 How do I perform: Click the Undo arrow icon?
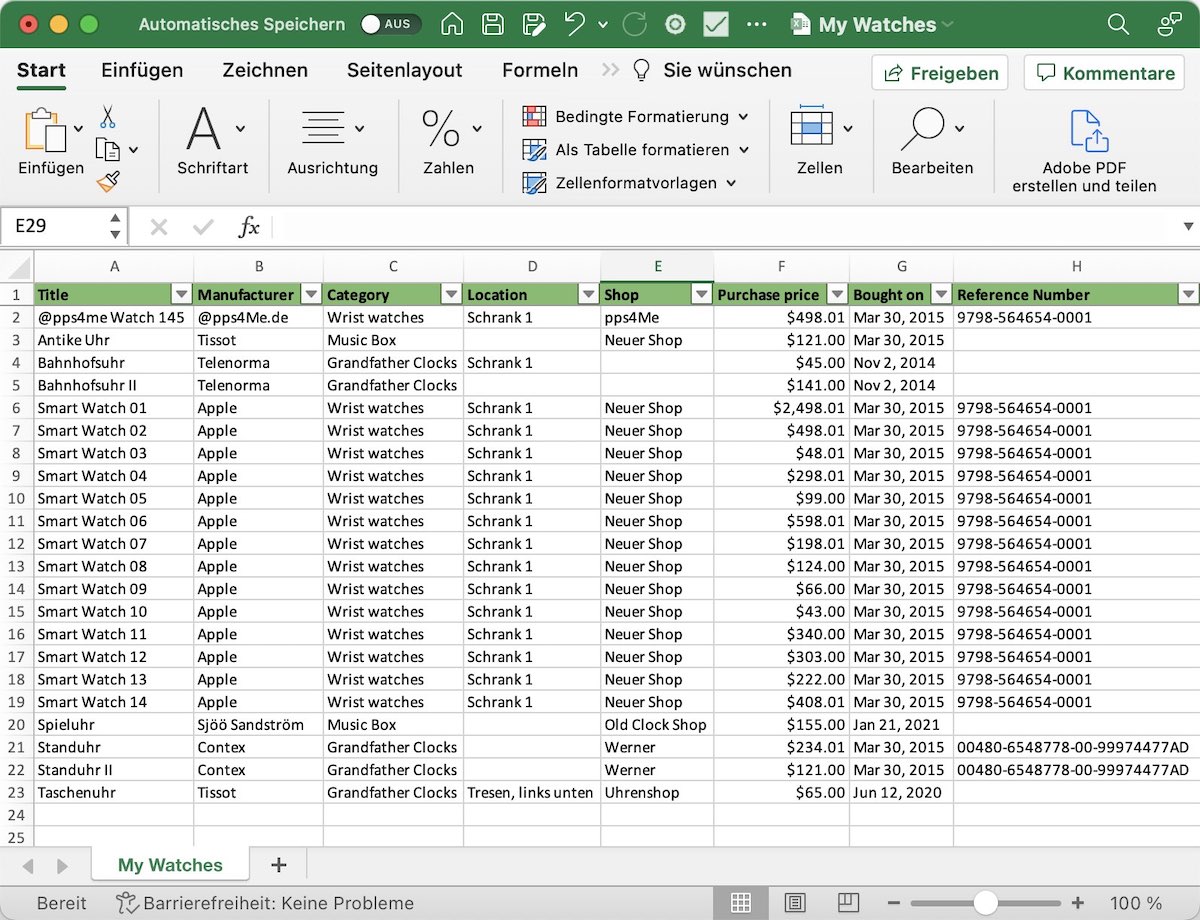click(x=574, y=25)
